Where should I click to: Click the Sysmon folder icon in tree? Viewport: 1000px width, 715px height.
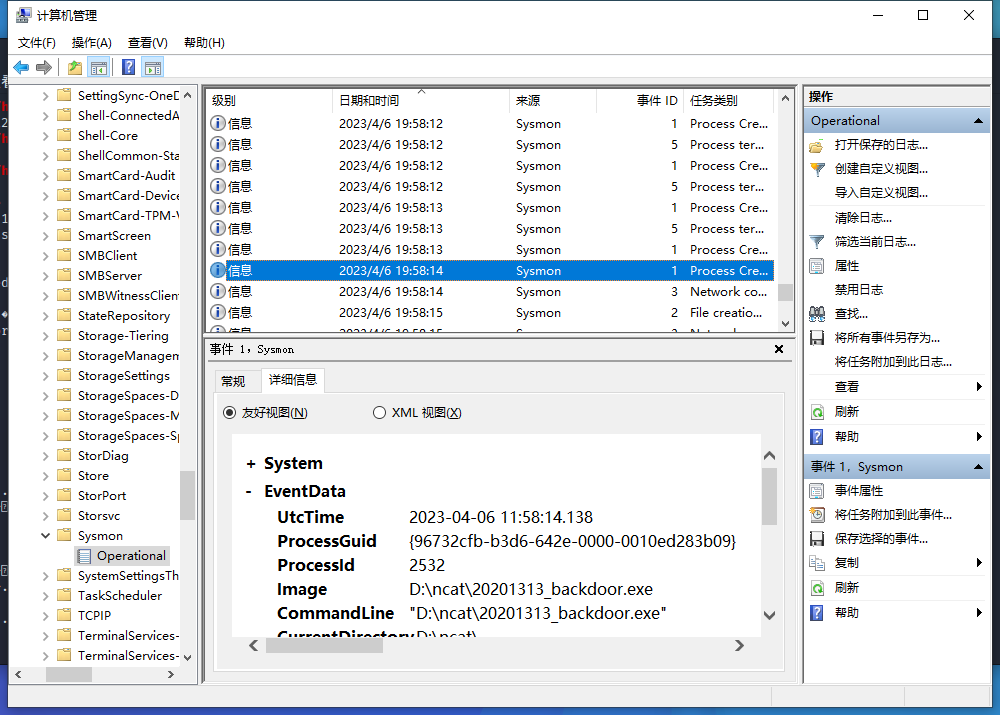coord(64,535)
